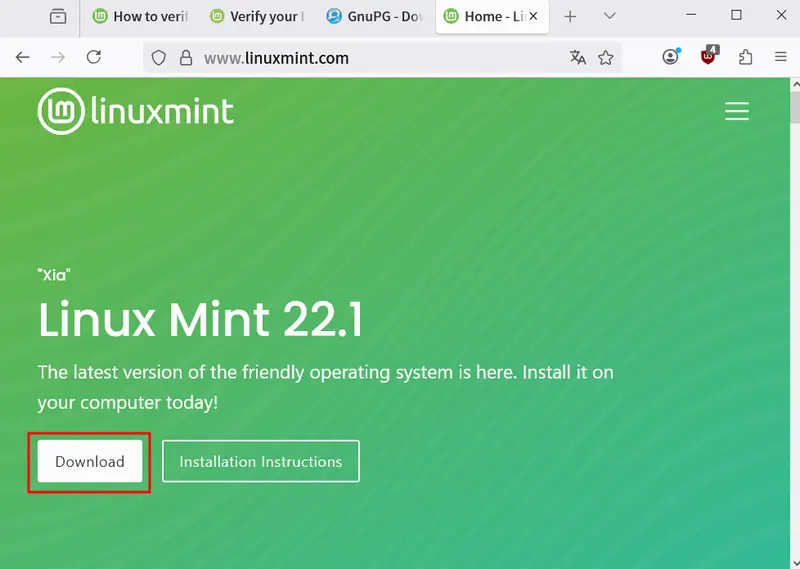Expand the list all tabs chevron
Screen dimensions: 800x569
tap(609, 16)
